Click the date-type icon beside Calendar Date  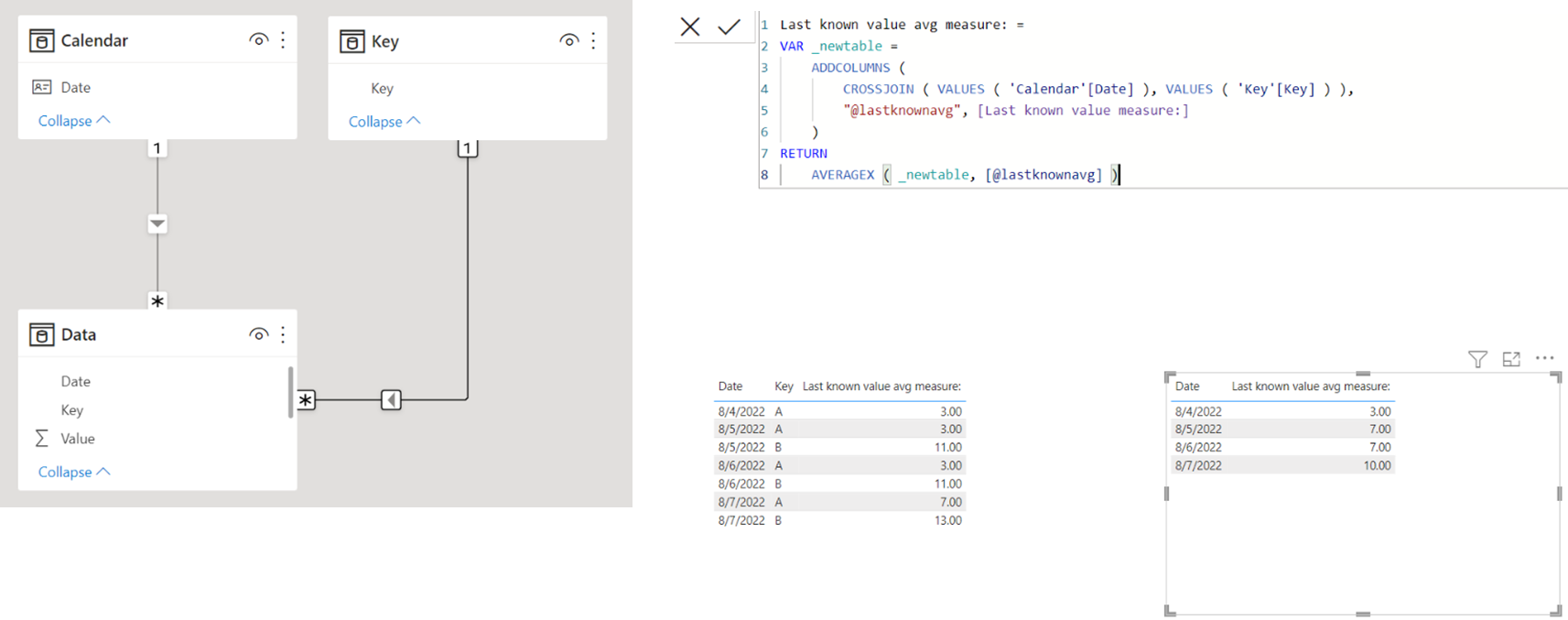(x=41, y=87)
